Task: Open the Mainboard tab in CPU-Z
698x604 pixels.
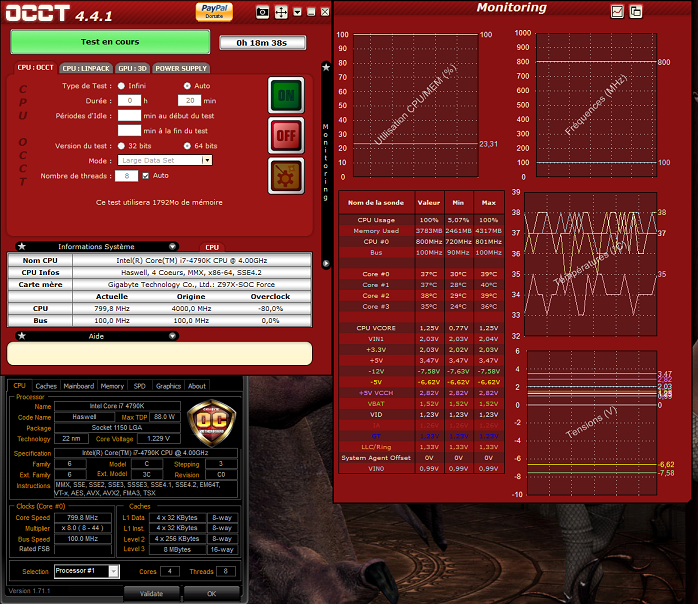Action: [x=79, y=386]
